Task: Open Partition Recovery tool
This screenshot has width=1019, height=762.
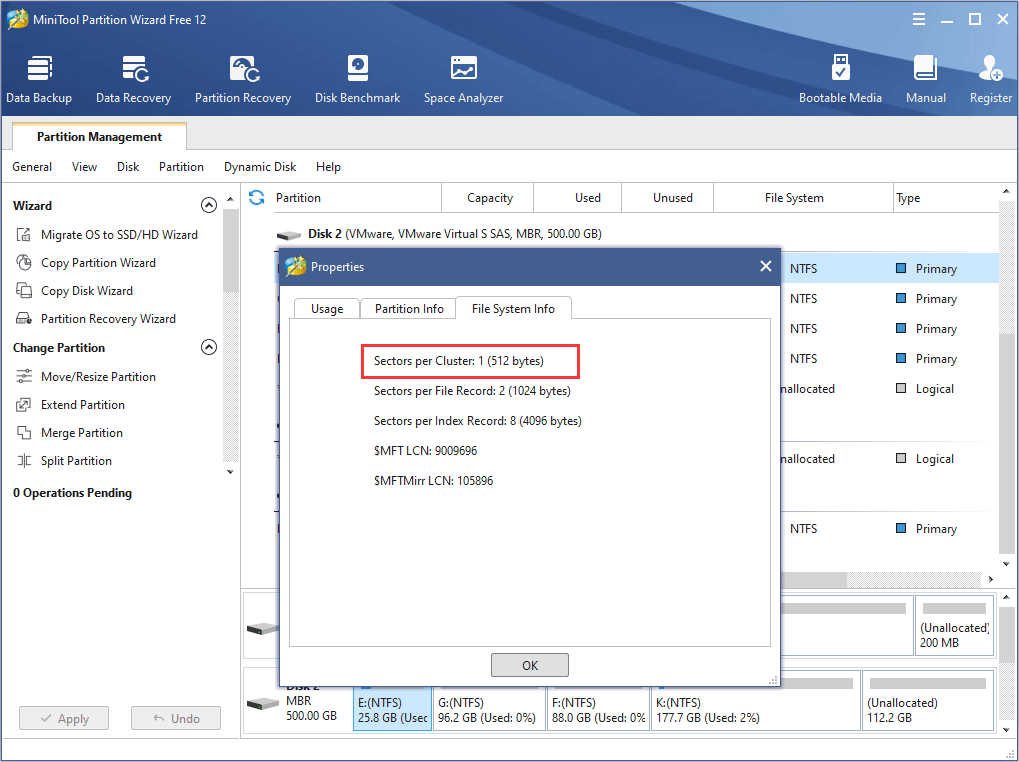Action: click(x=243, y=79)
